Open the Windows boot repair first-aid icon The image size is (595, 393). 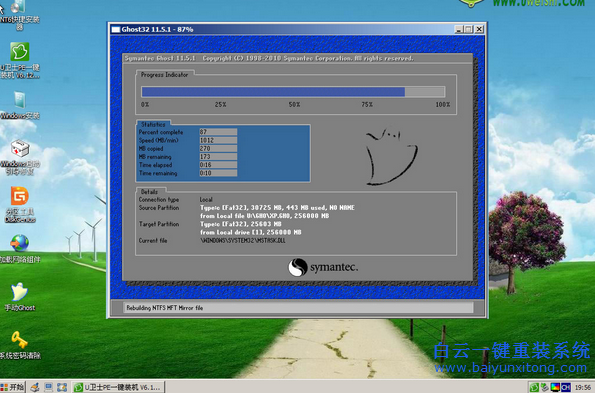19,157
